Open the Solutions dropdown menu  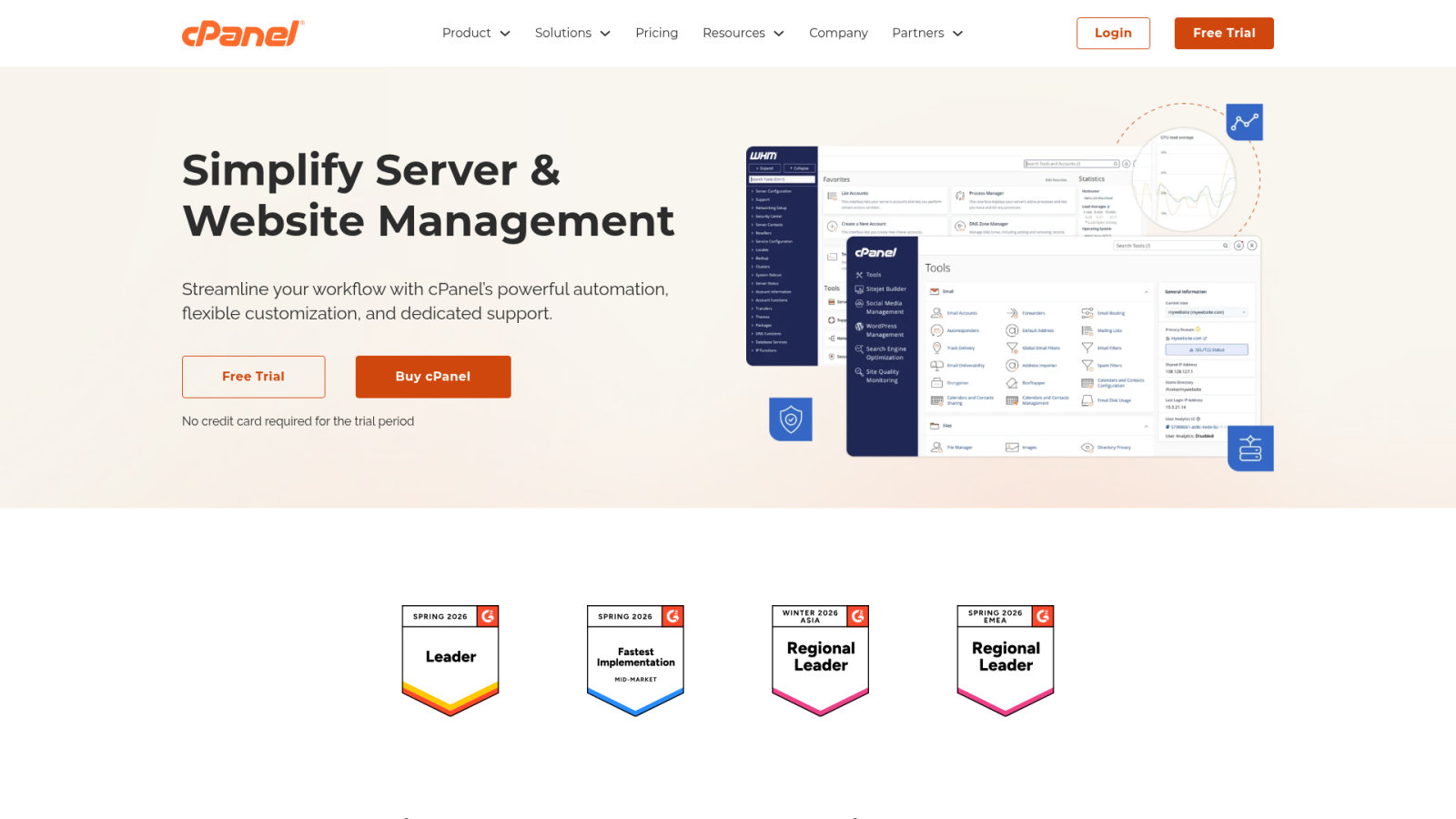click(x=572, y=33)
